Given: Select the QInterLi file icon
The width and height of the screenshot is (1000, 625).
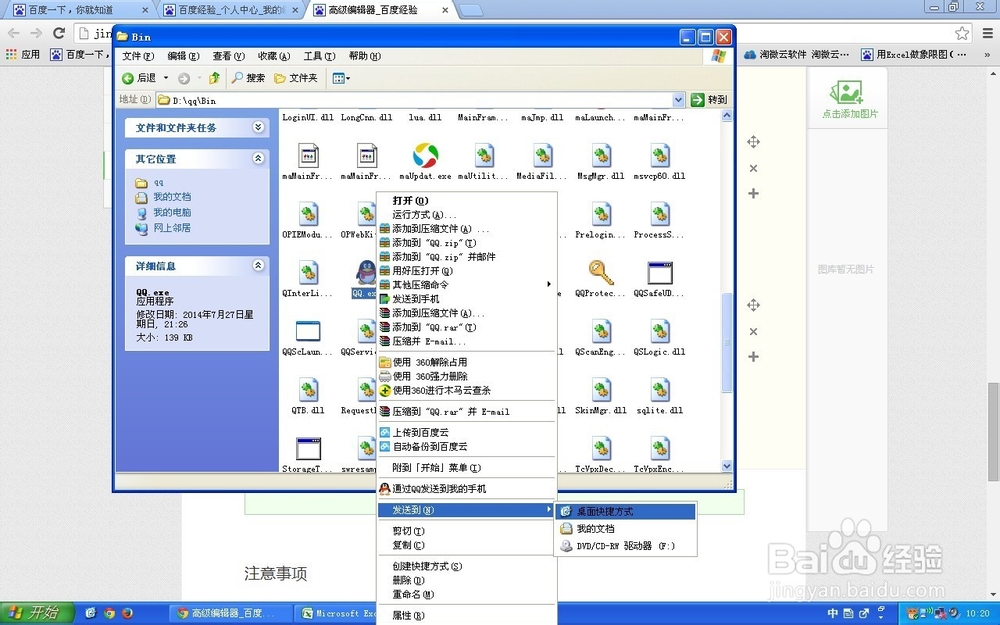Looking at the screenshot, I should (308, 272).
